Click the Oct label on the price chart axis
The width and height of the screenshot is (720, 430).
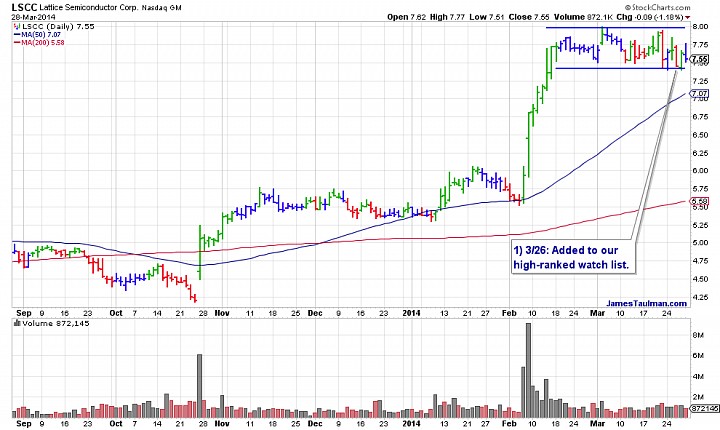coord(116,313)
